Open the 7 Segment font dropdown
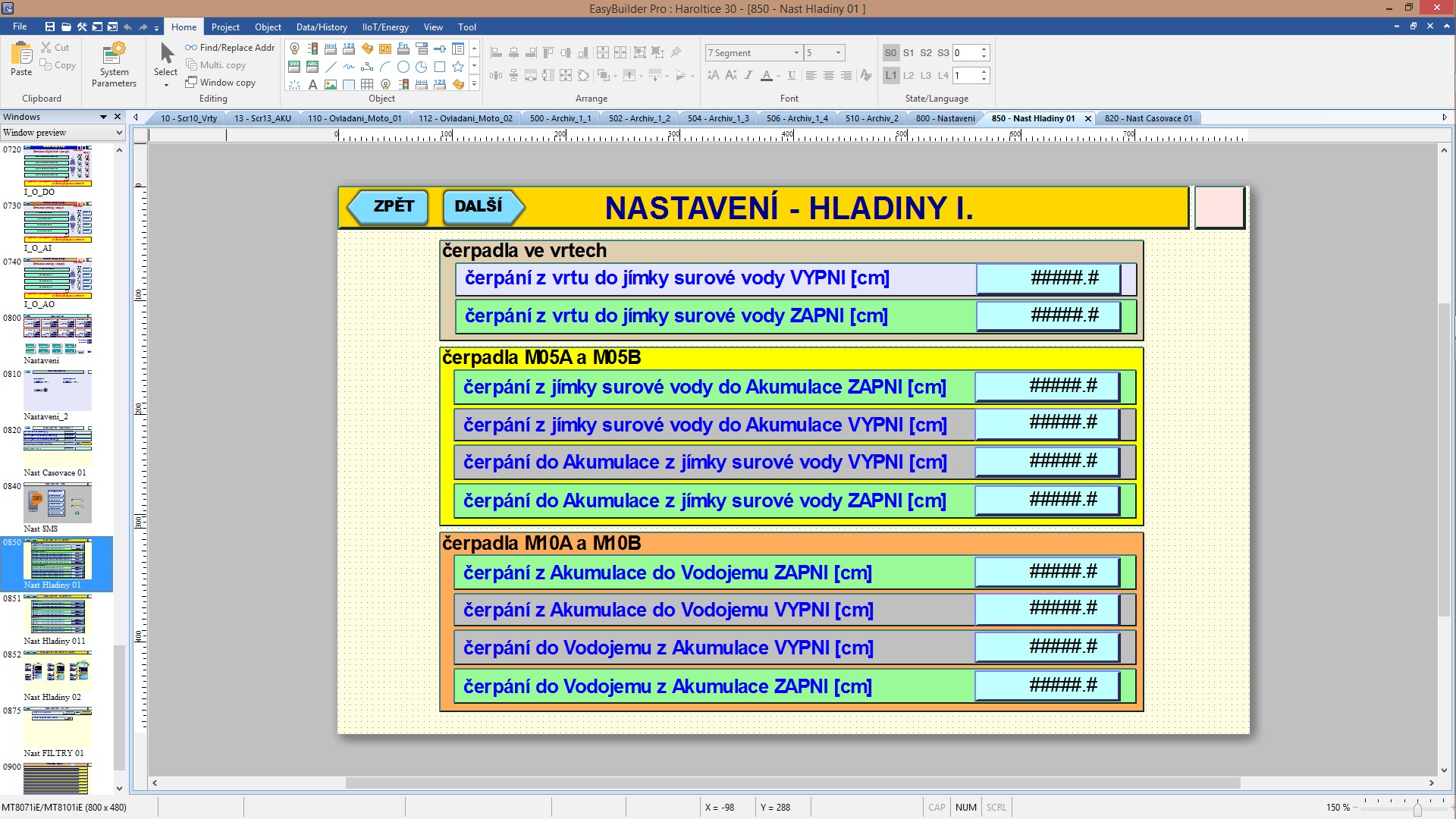The width and height of the screenshot is (1456, 819). point(796,53)
